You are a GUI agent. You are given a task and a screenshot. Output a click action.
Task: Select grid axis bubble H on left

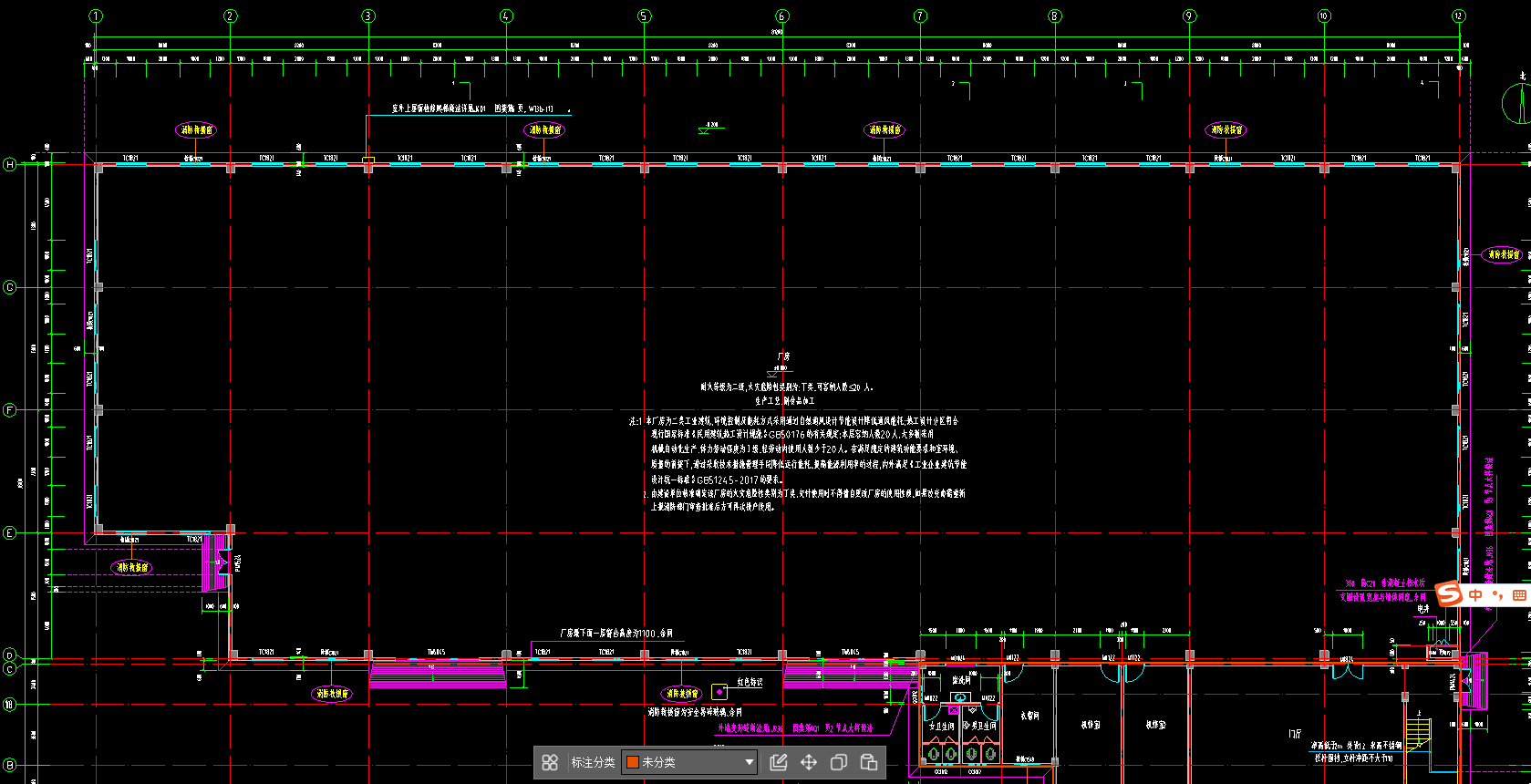pos(10,165)
